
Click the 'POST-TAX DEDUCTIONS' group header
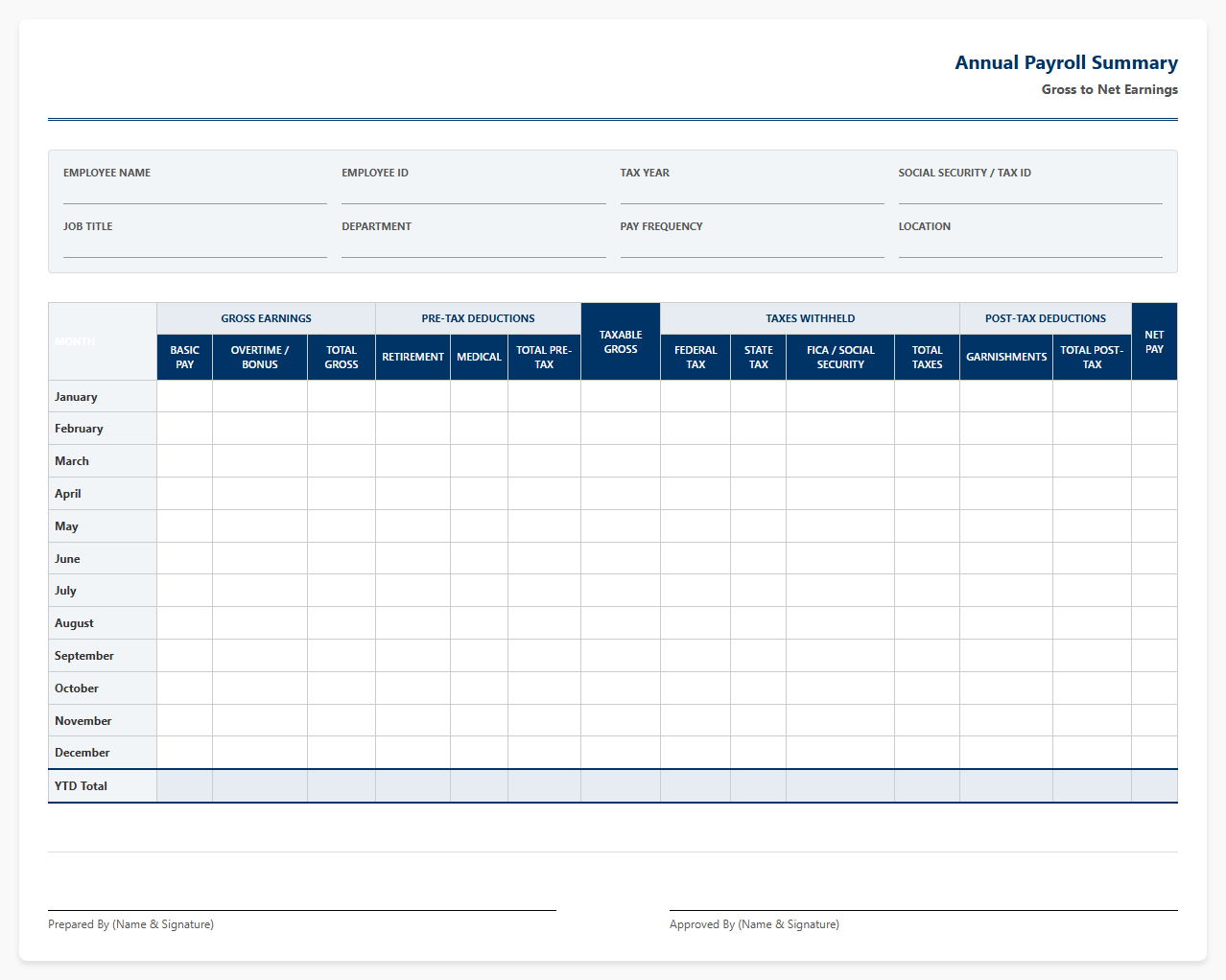click(x=1046, y=318)
